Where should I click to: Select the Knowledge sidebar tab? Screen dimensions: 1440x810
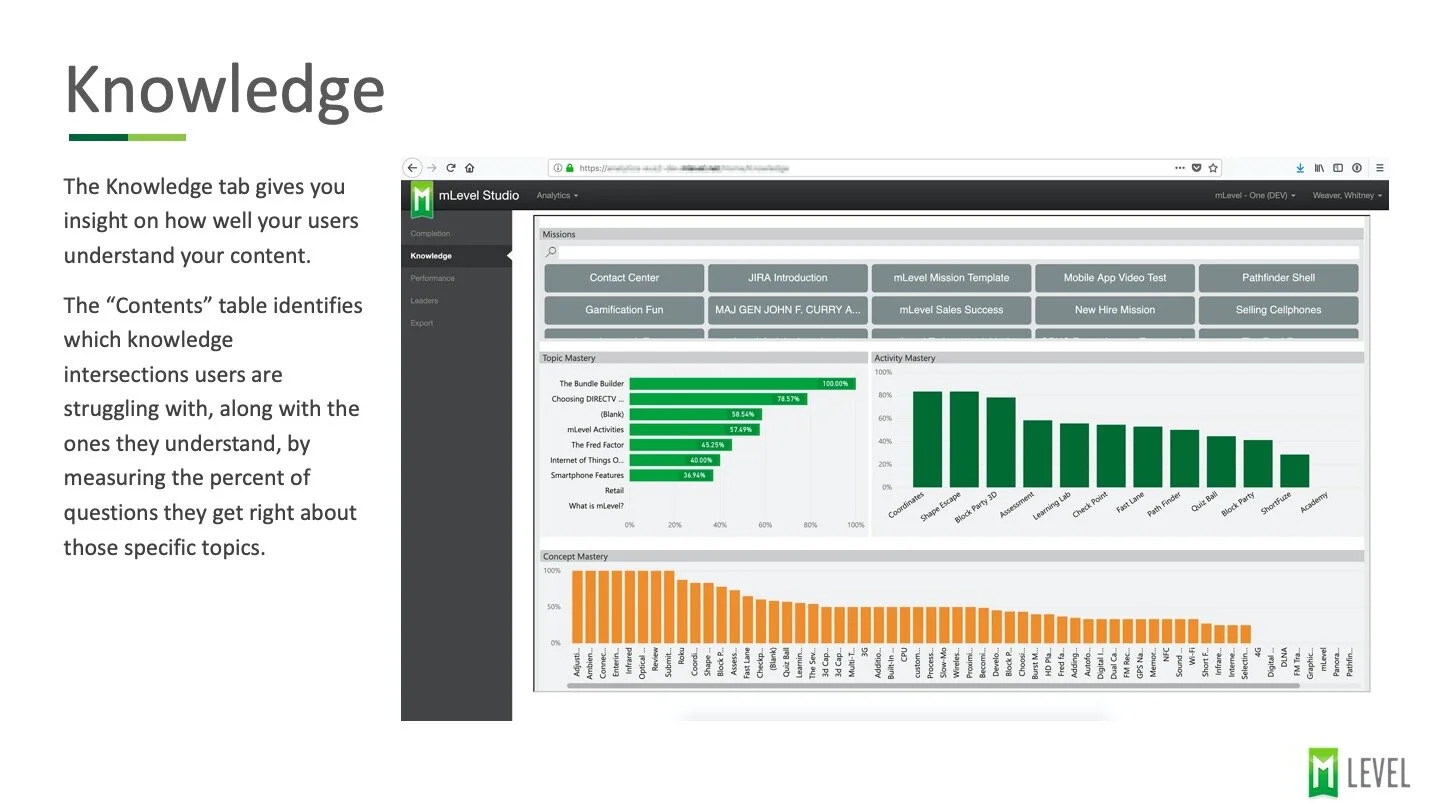pos(456,256)
